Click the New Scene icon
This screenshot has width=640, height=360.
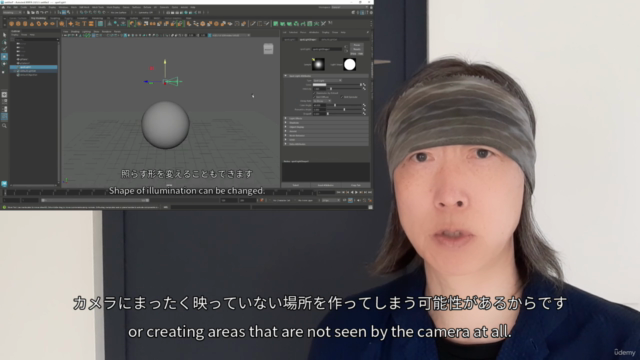point(28,13)
